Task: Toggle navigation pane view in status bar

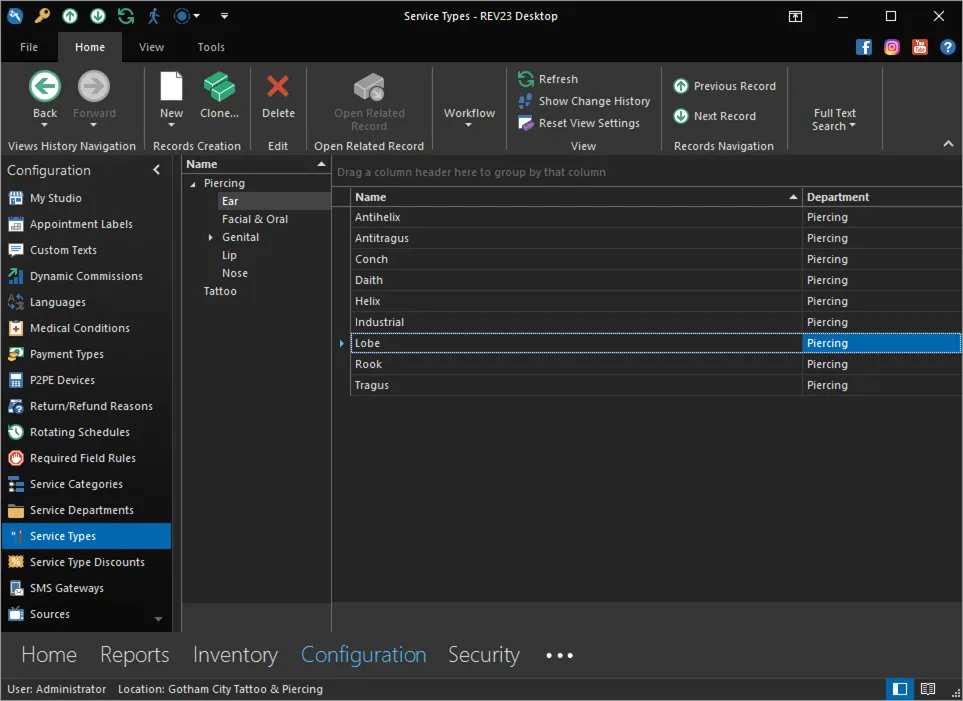Action: tap(900, 689)
